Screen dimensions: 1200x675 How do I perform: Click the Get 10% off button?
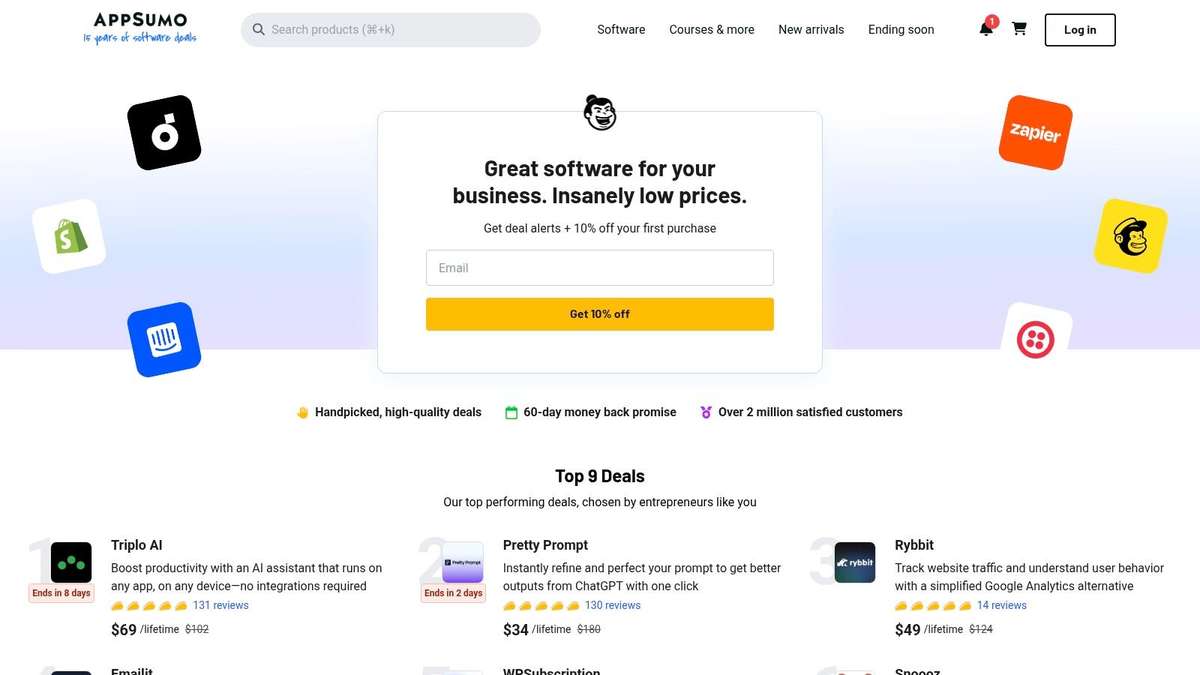pyautogui.click(x=599, y=313)
